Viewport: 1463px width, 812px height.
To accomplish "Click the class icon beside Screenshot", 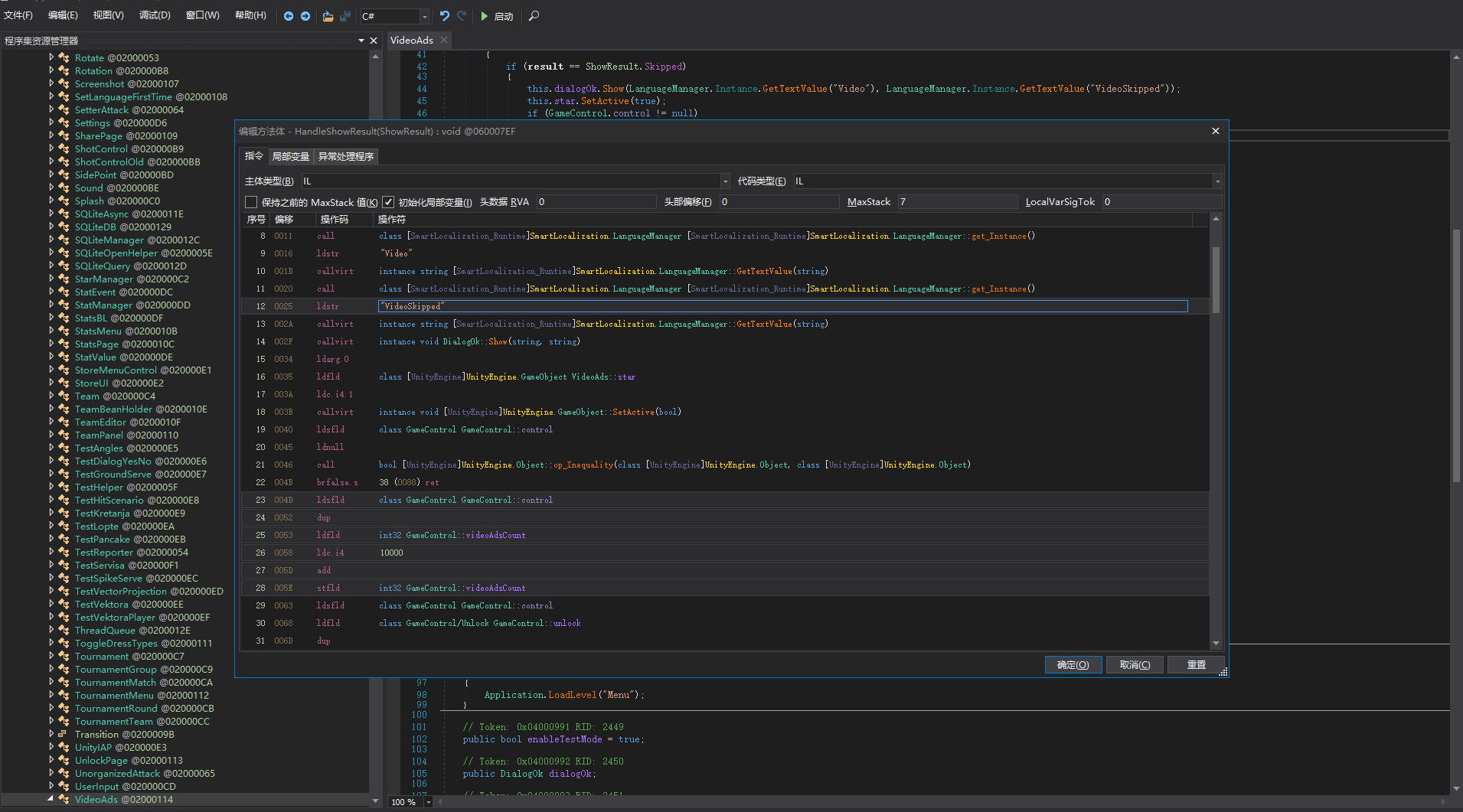I will pyautogui.click(x=64, y=83).
